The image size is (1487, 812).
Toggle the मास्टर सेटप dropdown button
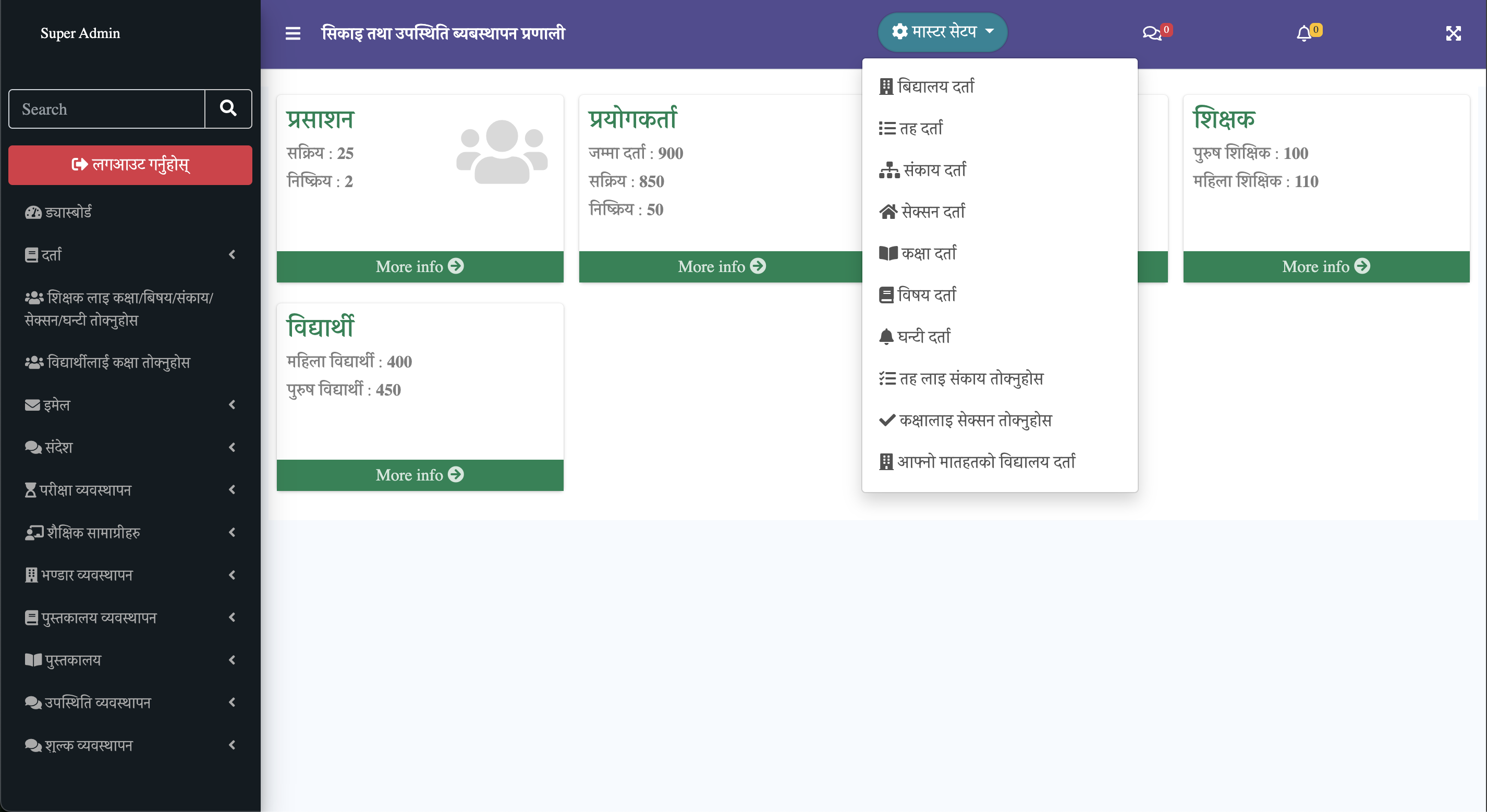click(943, 32)
